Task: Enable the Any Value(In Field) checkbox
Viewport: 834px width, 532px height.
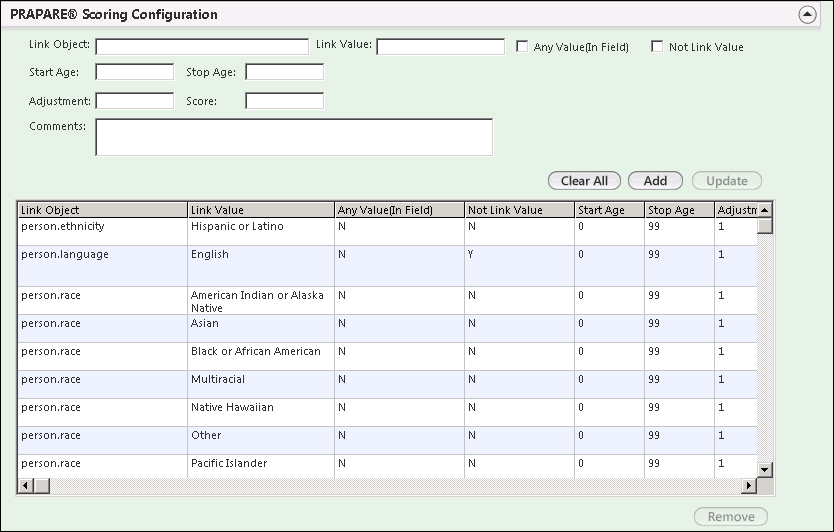Action: point(522,47)
